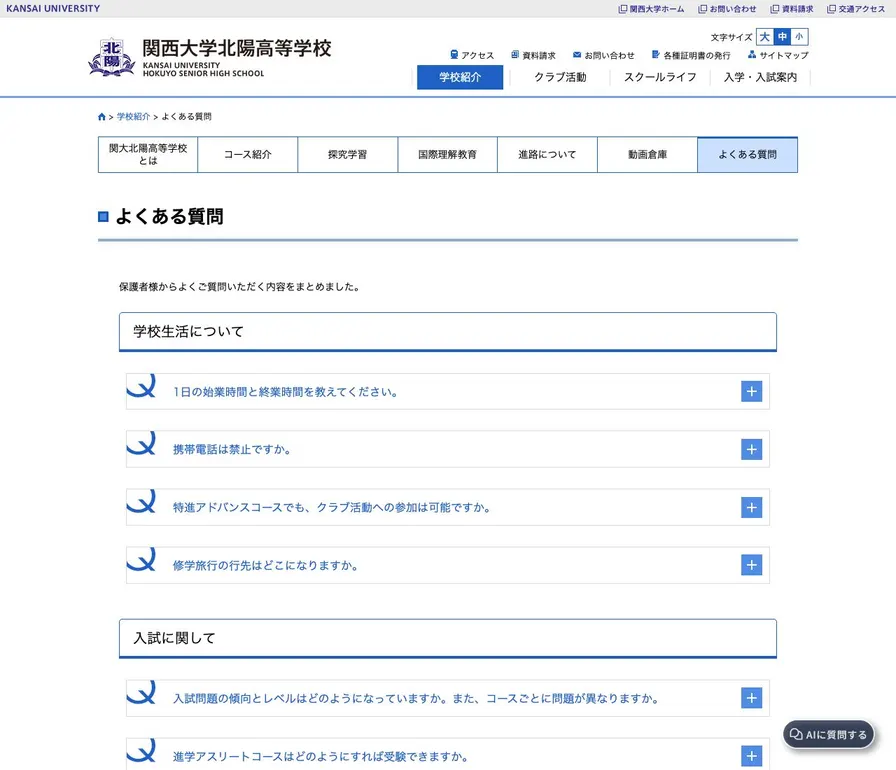Set font size to 中
This screenshot has height=770, width=896.
coord(782,37)
